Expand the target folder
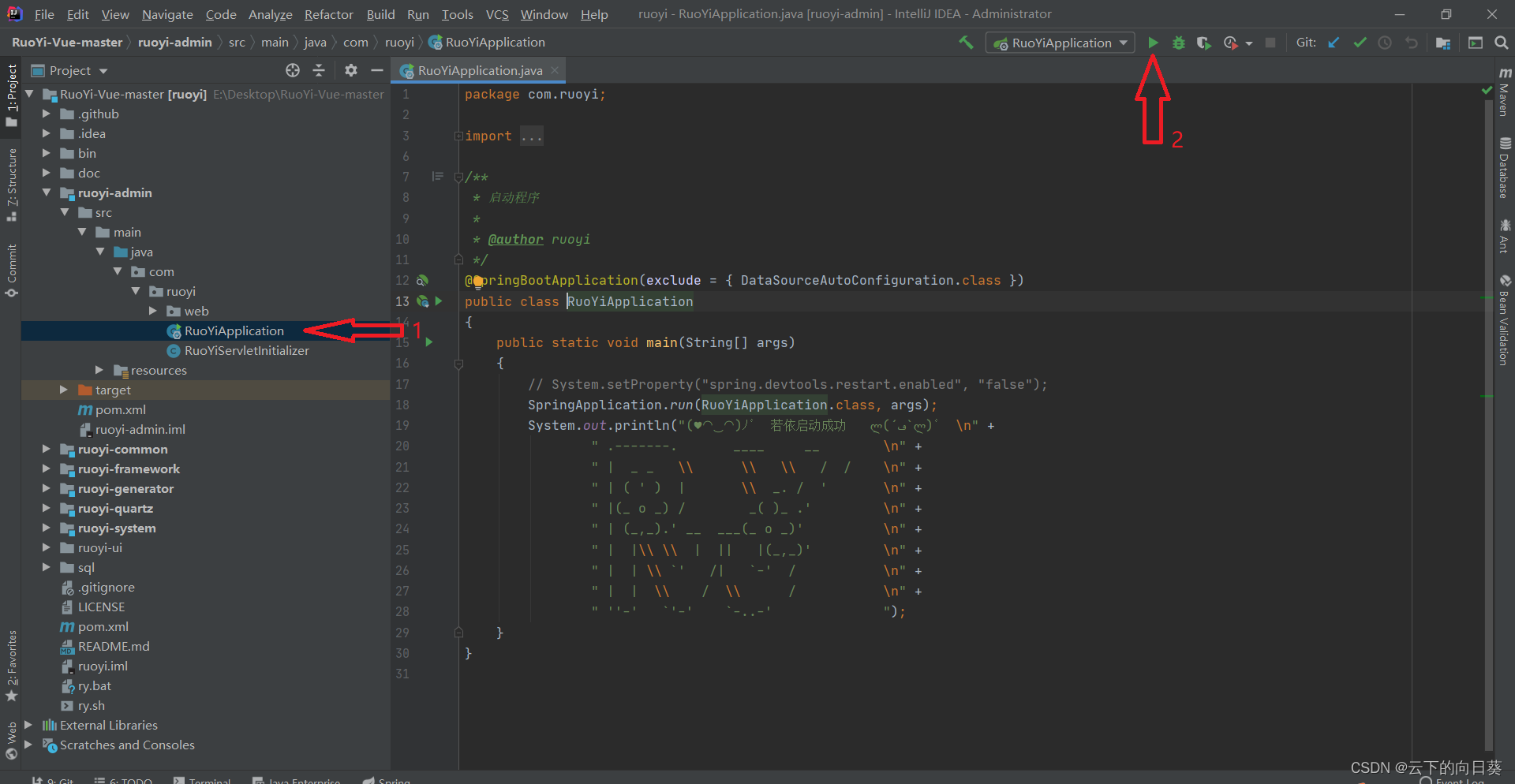This screenshot has height=784, width=1515. click(63, 390)
